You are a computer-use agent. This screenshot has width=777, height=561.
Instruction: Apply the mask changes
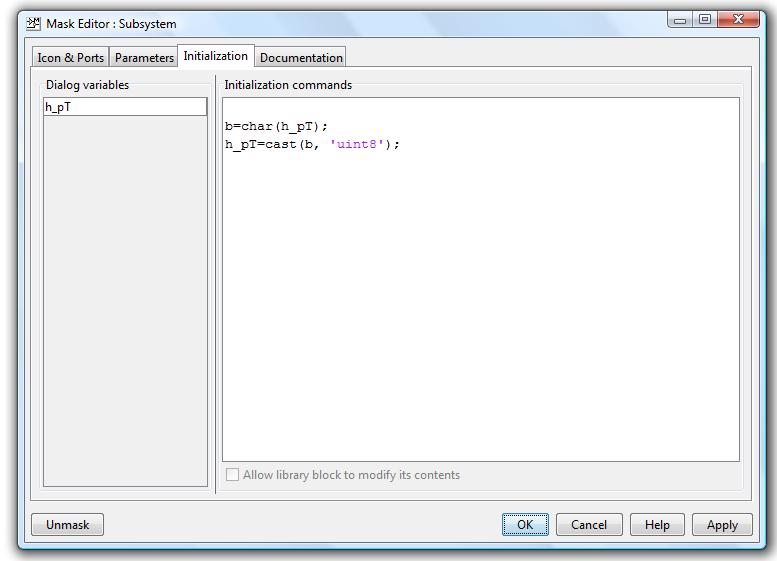click(722, 525)
